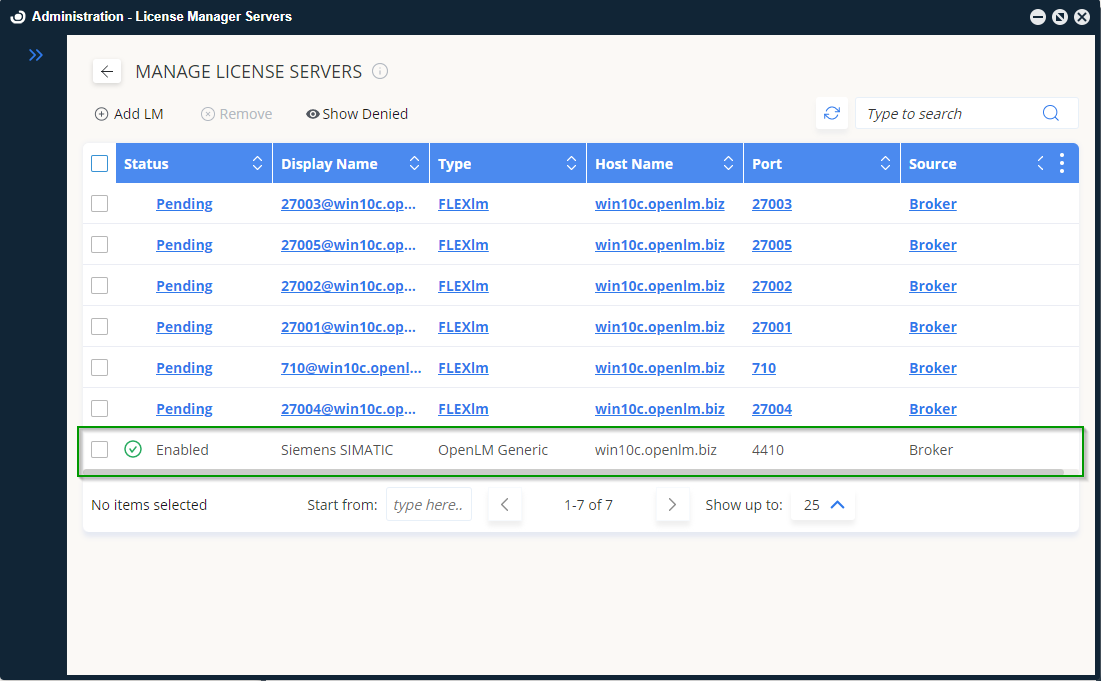Go to next page arrow in pagination

click(672, 505)
